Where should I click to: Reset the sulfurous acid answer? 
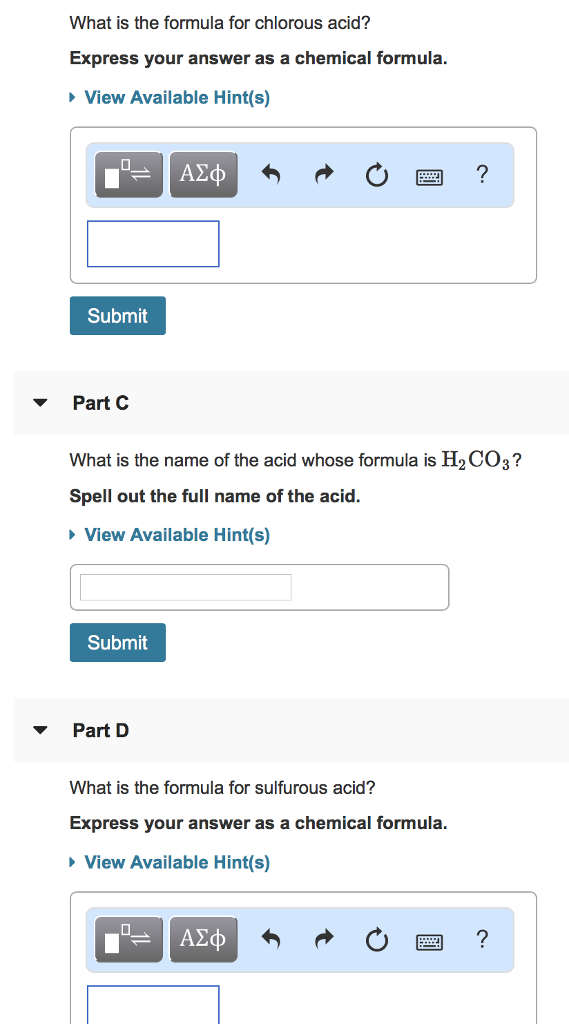point(376,940)
